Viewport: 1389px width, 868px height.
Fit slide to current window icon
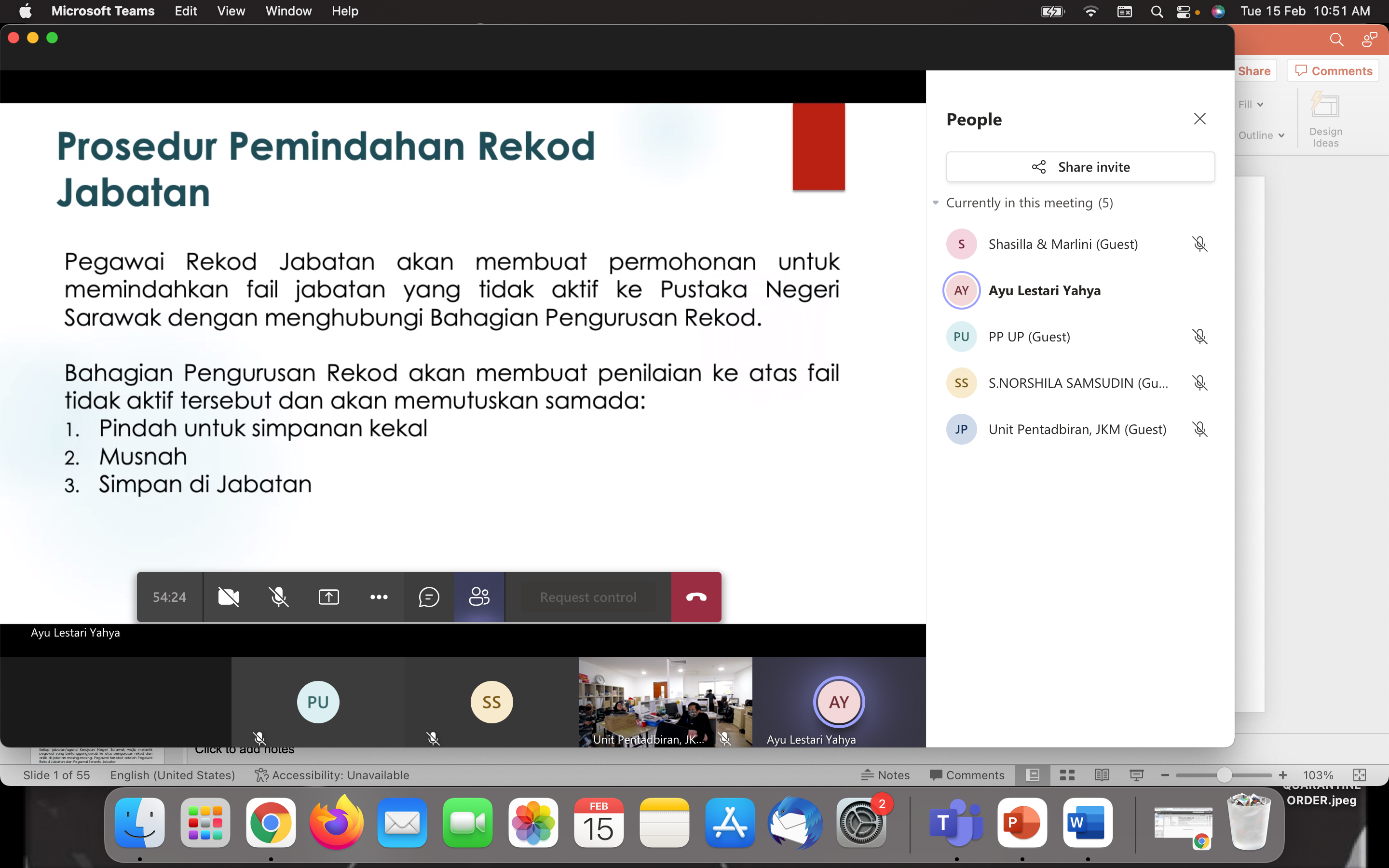tap(1359, 775)
